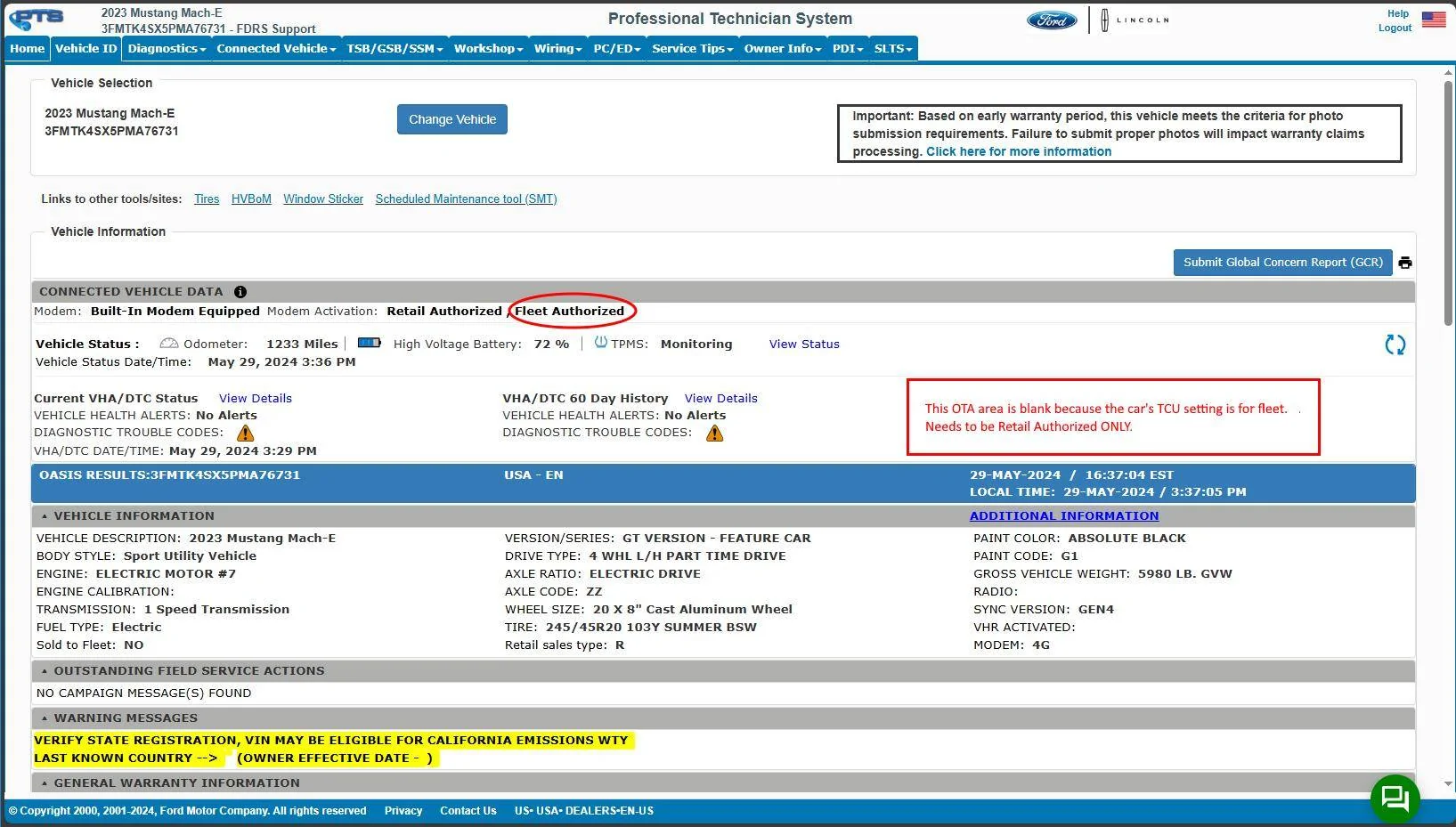The image size is (1456, 827).
Task: Open the PDI dropdown menu
Action: pos(848,49)
